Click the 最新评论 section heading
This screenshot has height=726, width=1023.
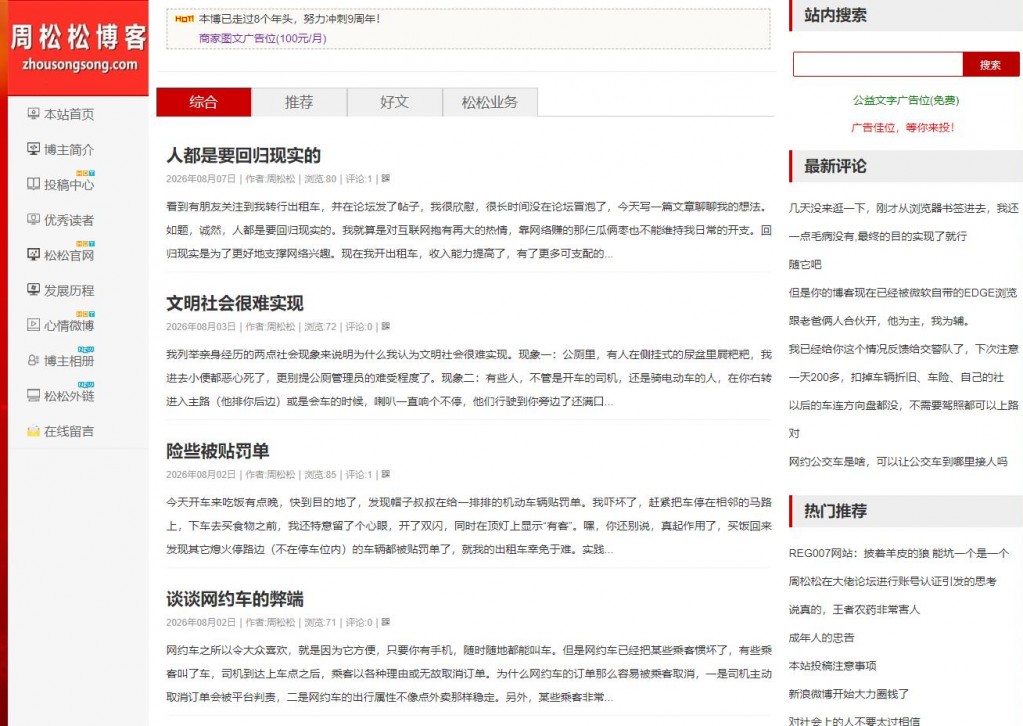pos(835,166)
